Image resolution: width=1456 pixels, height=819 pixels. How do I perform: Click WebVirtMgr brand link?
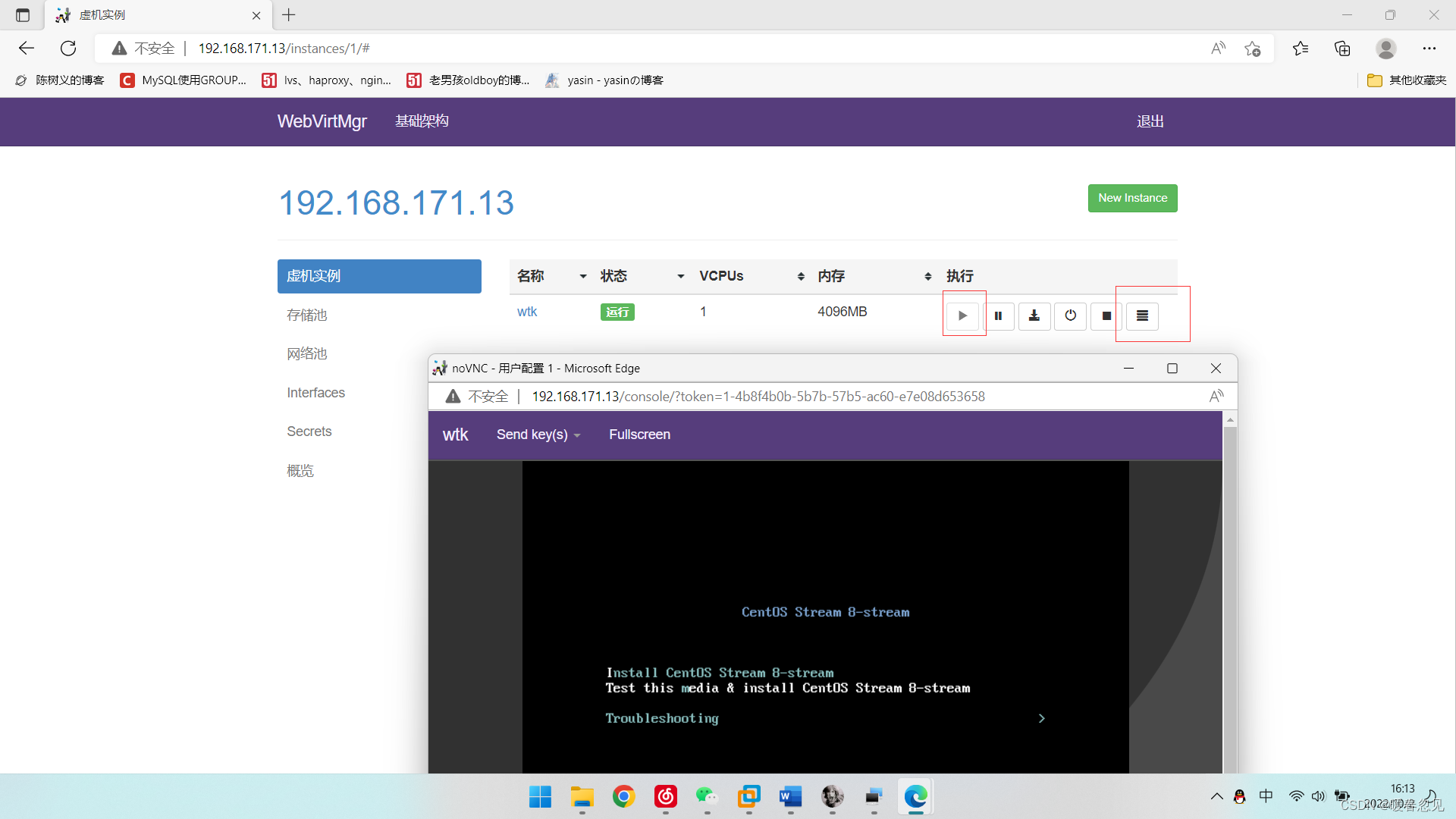[322, 121]
